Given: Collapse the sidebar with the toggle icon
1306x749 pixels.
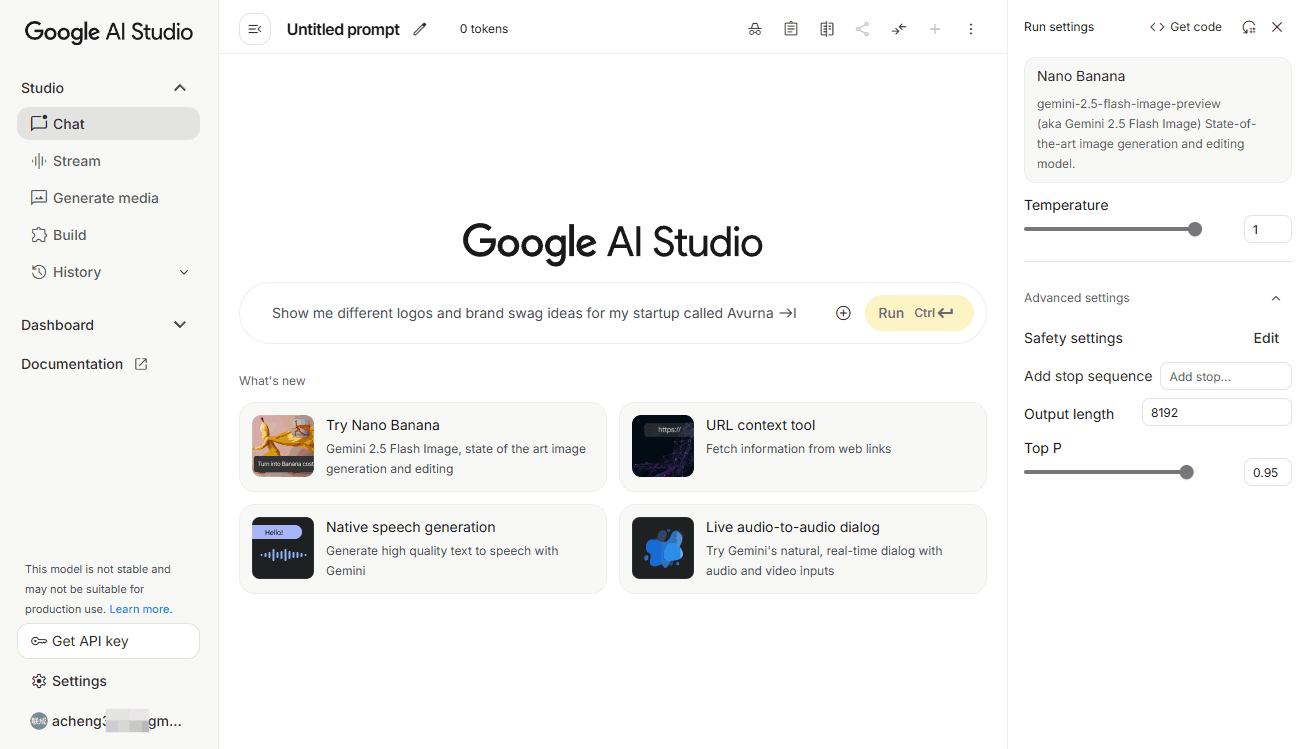Looking at the screenshot, I should pyautogui.click(x=255, y=29).
